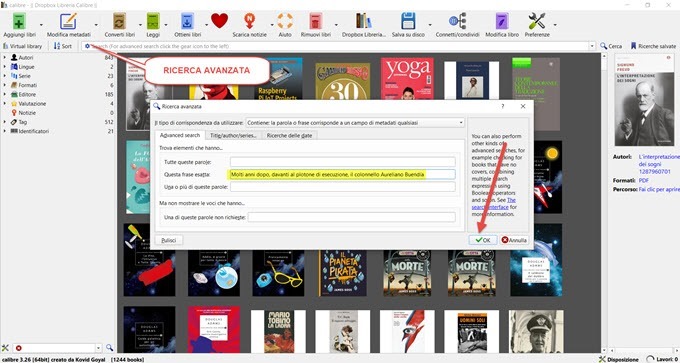Open the tipo di corrispondenza combo box
Viewport: 680px width, 363px height.
(355, 123)
